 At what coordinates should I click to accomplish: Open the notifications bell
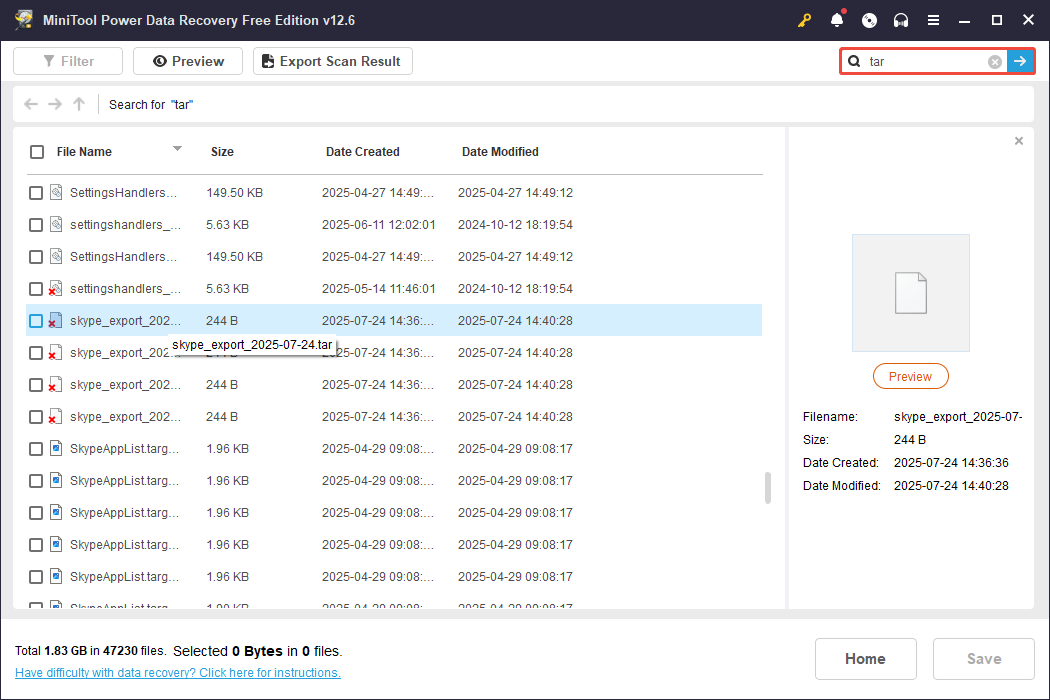point(836,19)
